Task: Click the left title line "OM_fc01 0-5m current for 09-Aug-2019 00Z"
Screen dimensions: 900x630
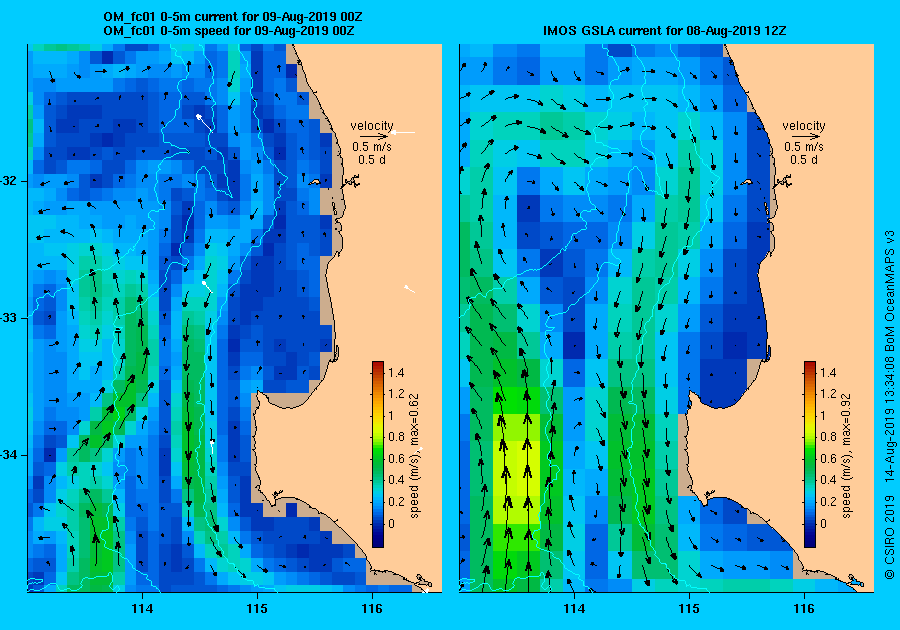Action: click(x=232, y=17)
